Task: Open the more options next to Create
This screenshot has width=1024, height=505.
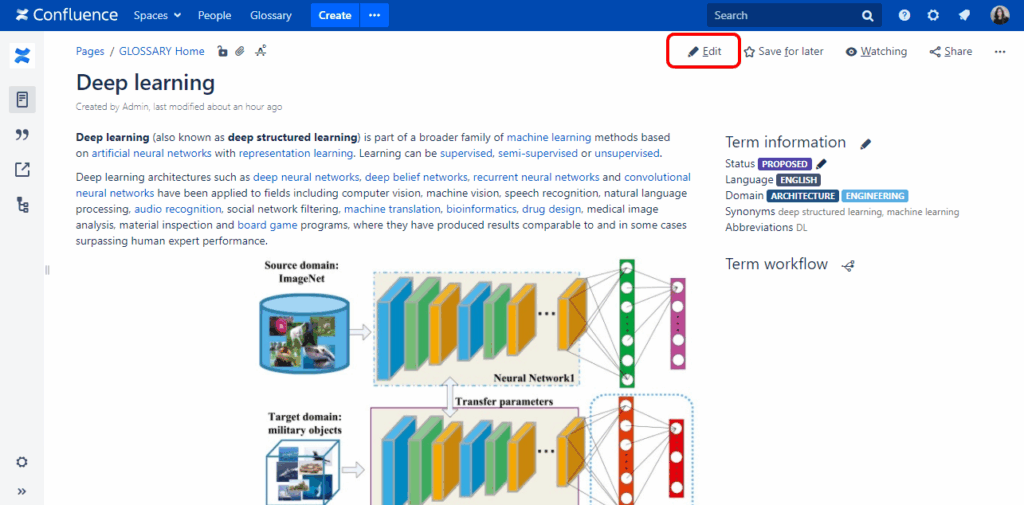Action: tap(375, 15)
